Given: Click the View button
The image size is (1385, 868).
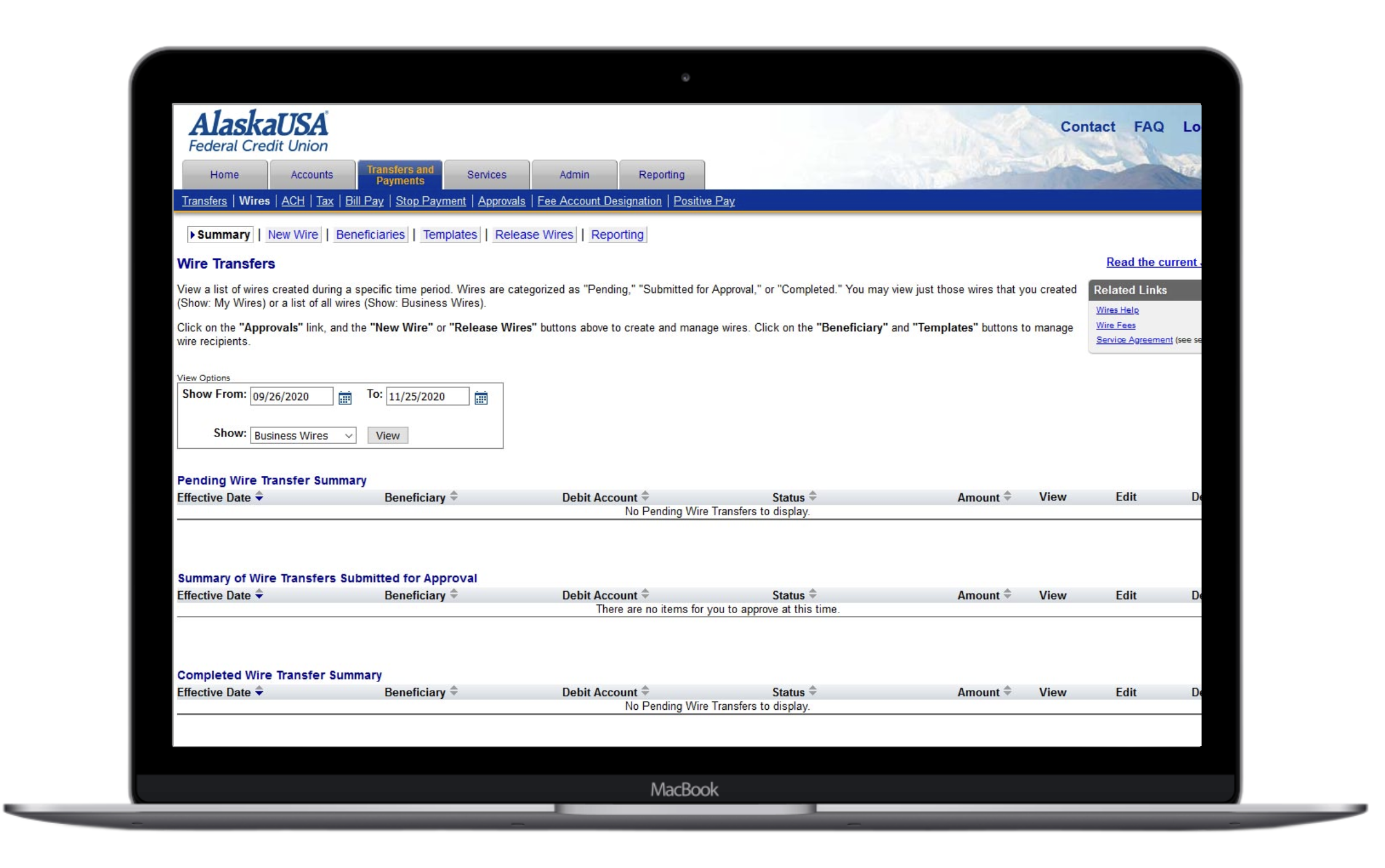Looking at the screenshot, I should point(387,435).
